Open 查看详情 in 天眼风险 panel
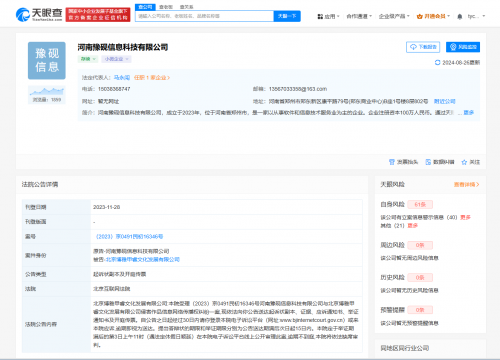The height and width of the screenshot is (360, 500). (x=466, y=184)
